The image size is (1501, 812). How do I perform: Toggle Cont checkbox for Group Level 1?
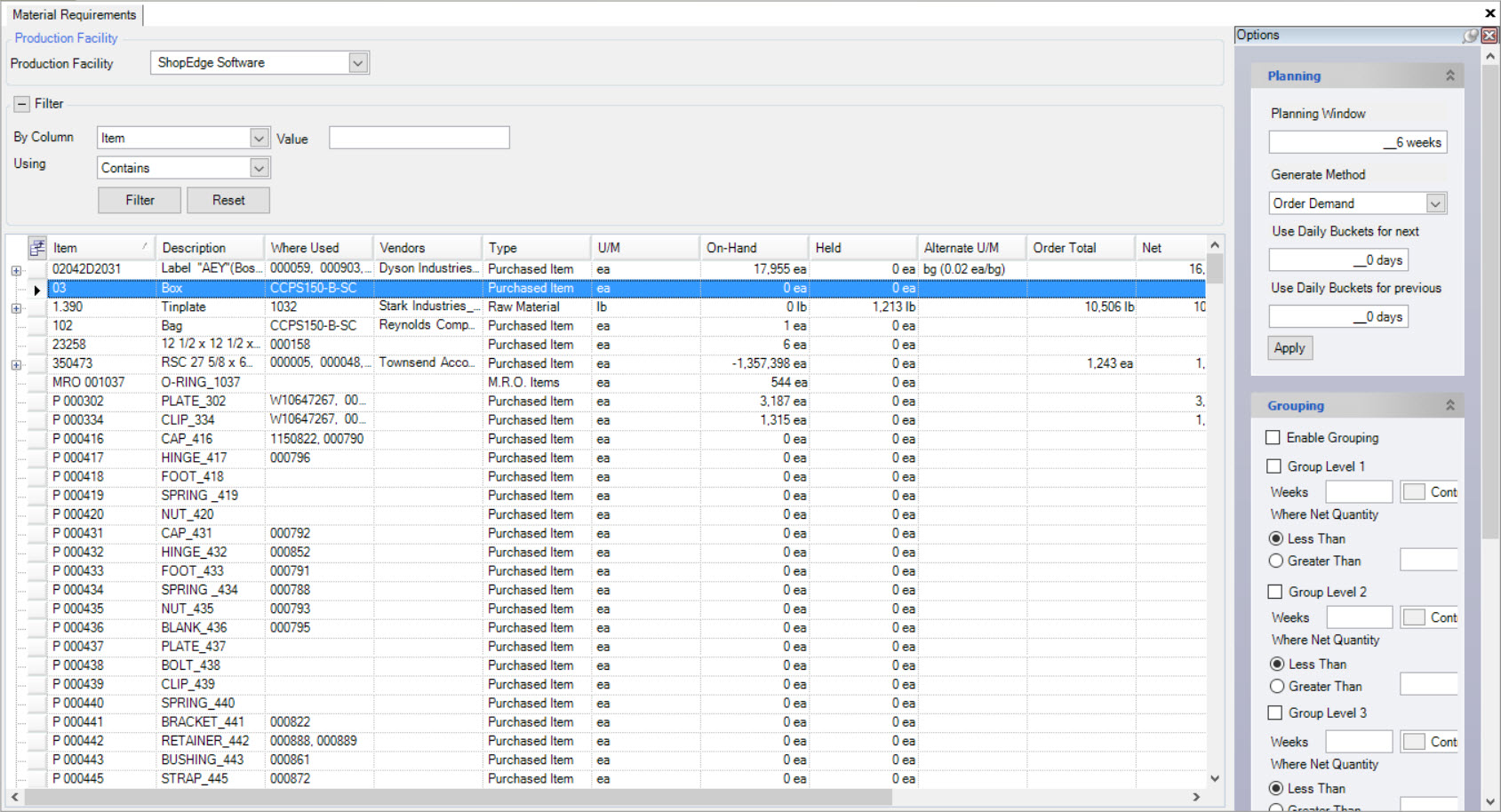1415,492
